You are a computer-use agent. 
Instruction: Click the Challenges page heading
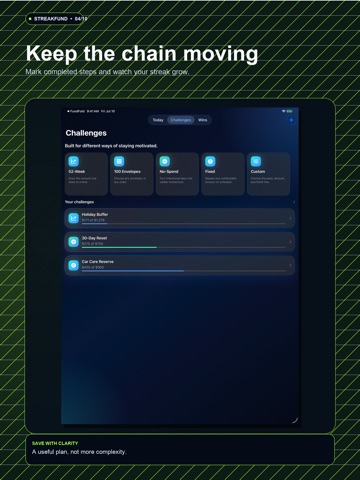[x=86, y=133]
